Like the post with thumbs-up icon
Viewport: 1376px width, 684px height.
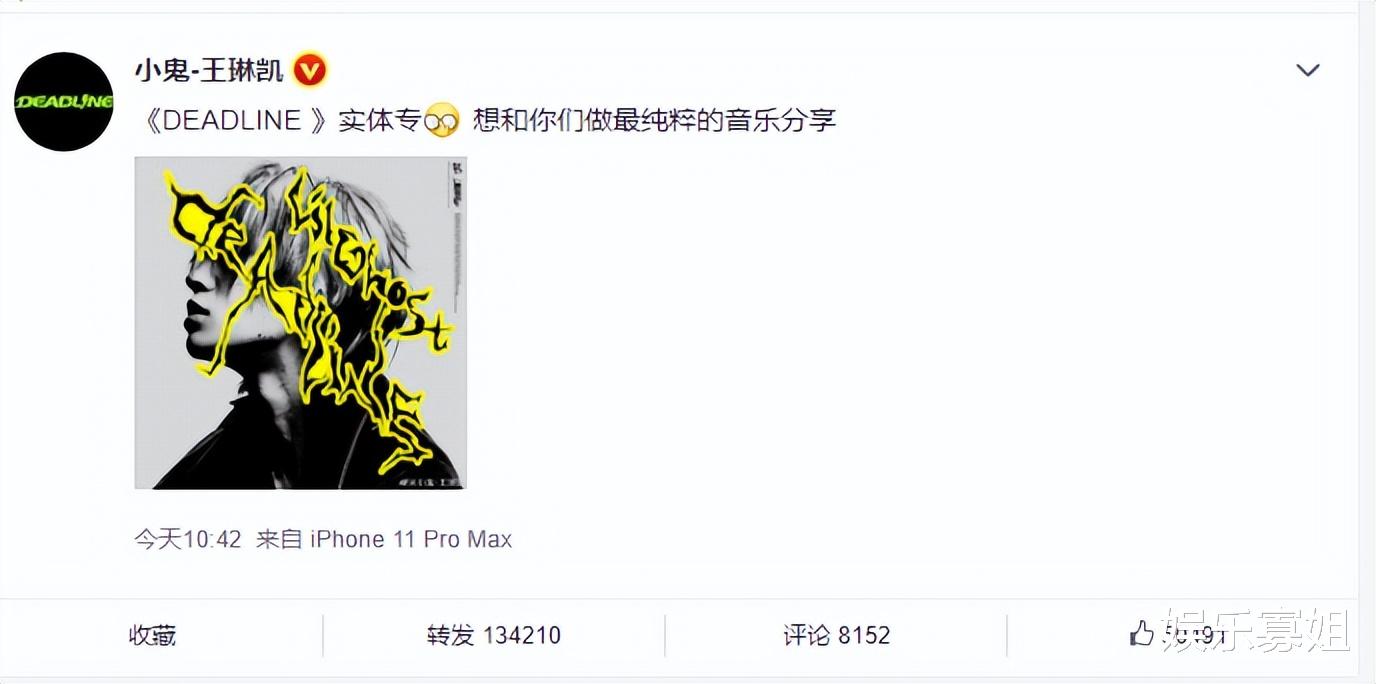pyautogui.click(x=1141, y=633)
